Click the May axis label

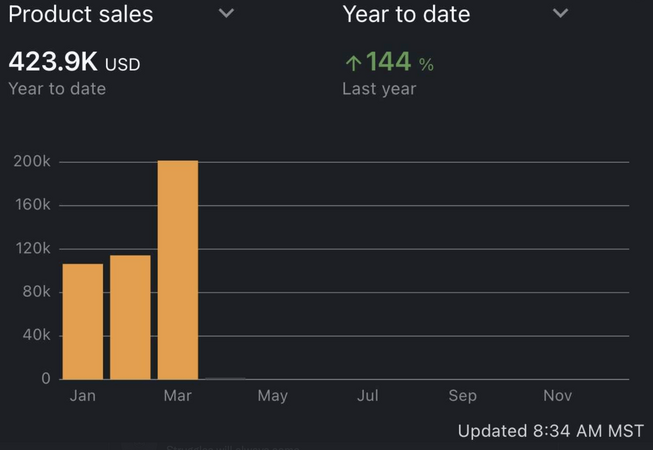(x=272, y=396)
